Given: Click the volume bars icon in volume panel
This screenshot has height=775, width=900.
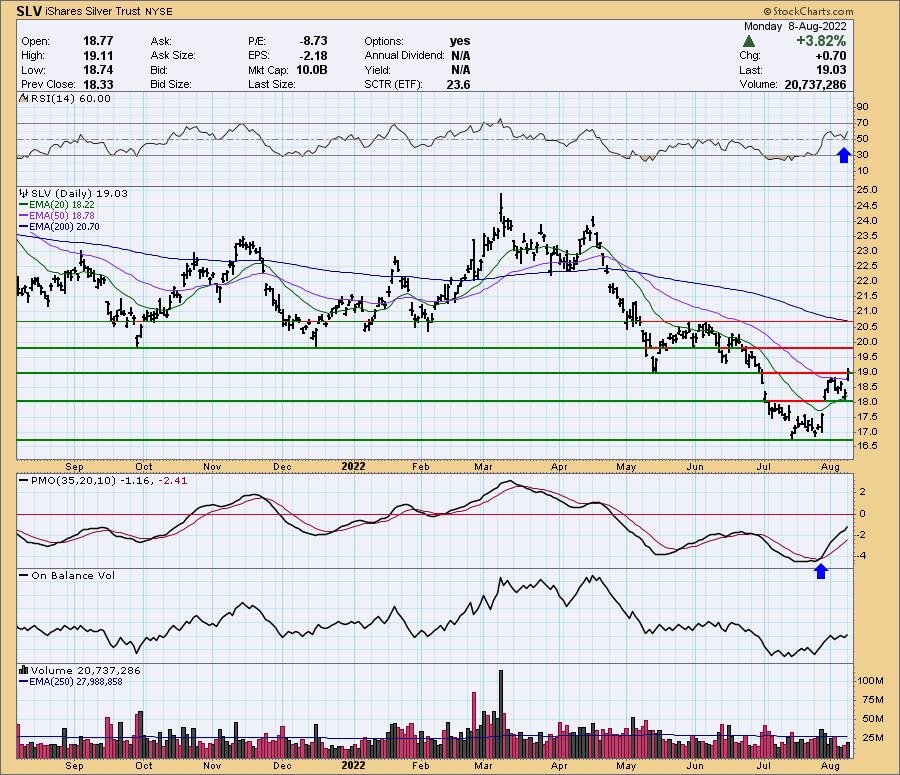Looking at the screenshot, I should (x=24, y=670).
